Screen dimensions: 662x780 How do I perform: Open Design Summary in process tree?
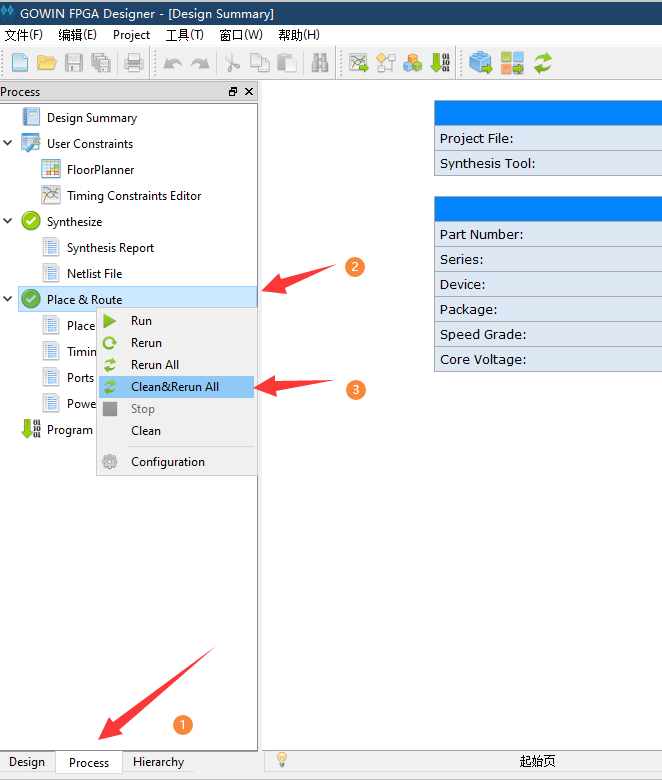point(92,118)
